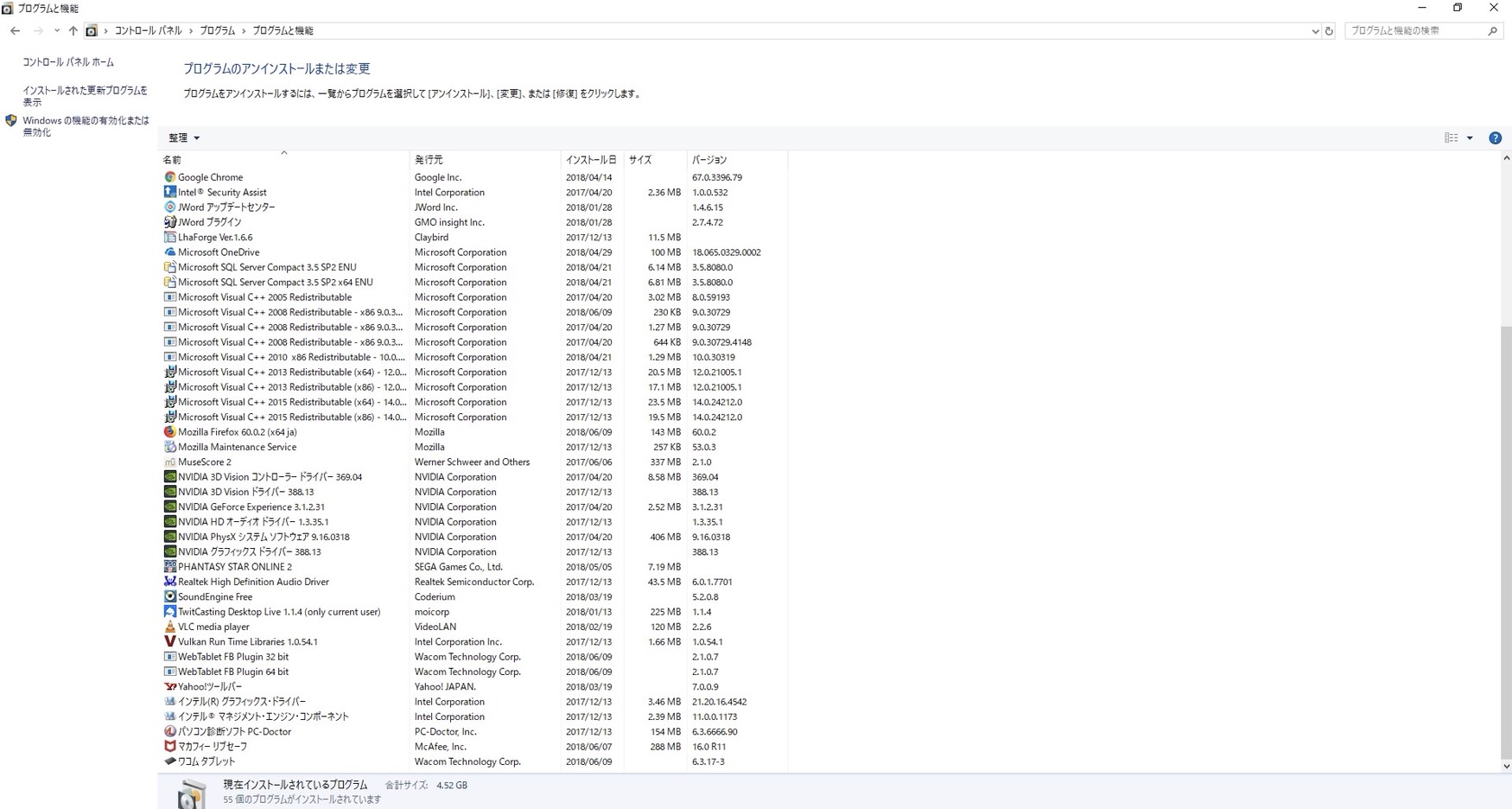
Task: Click the refresh icon beside the address bar
Action: 1329,31
